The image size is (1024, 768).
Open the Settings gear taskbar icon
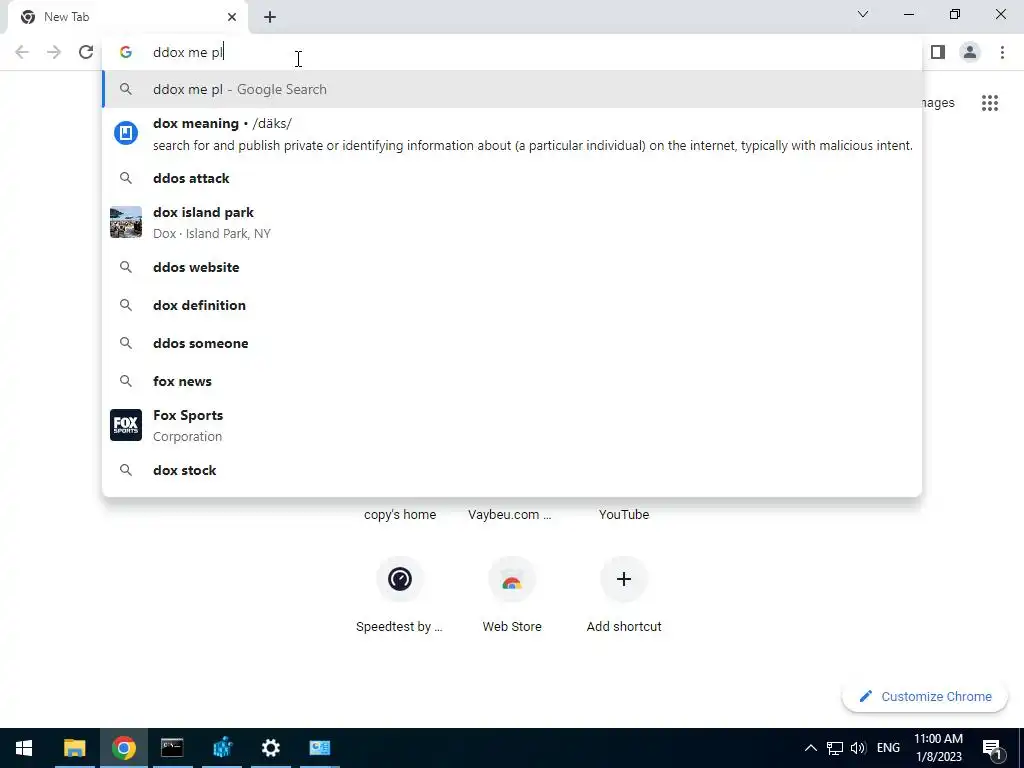(x=270, y=748)
